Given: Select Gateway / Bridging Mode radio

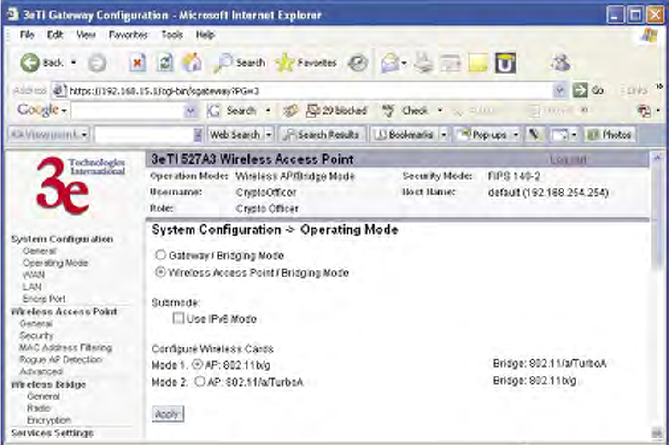Looking at the screenshot, I should 160,255.
